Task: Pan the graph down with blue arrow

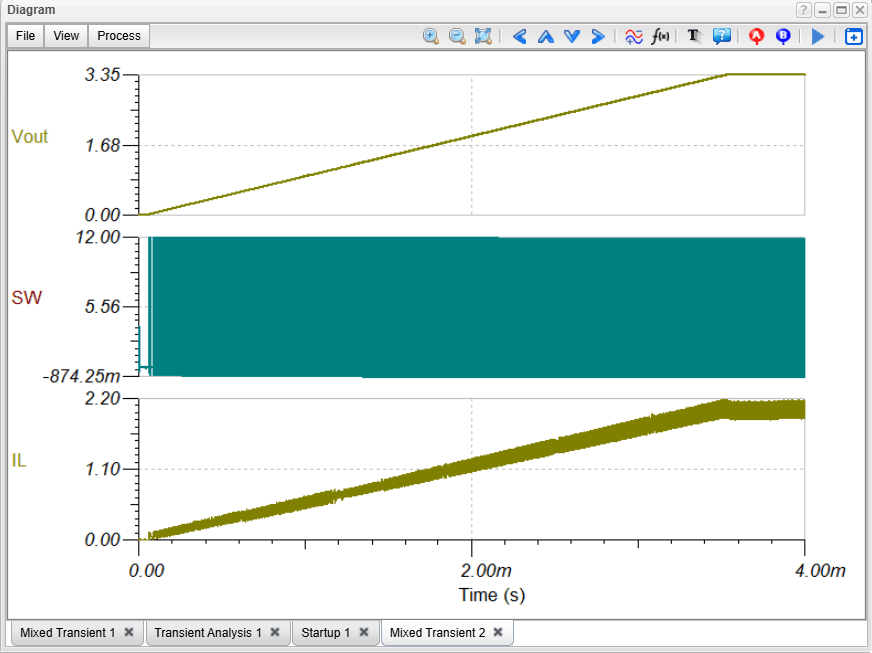Action: (x=571, y=36)
